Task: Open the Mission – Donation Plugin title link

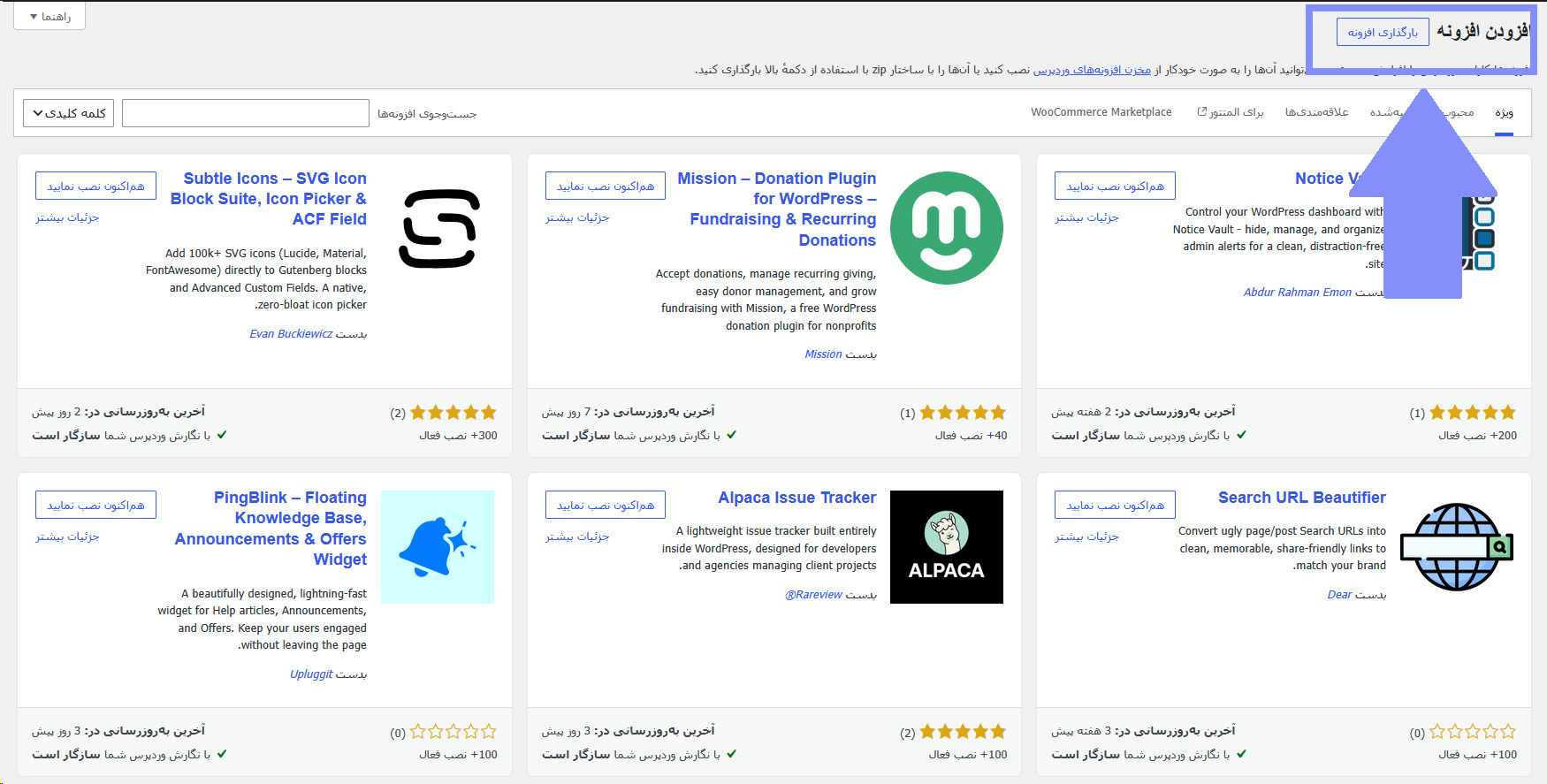Action: point(777,209)
